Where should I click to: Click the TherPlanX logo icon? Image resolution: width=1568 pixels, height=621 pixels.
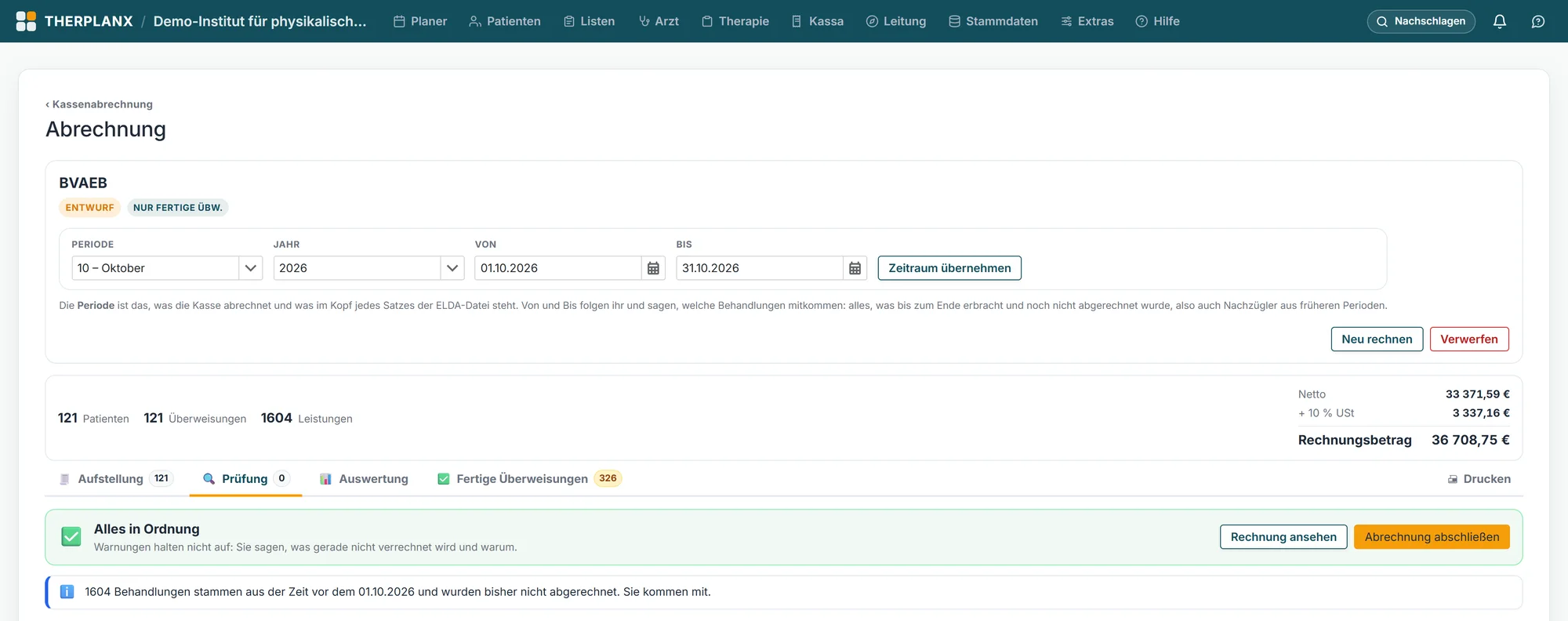(26, 21)
